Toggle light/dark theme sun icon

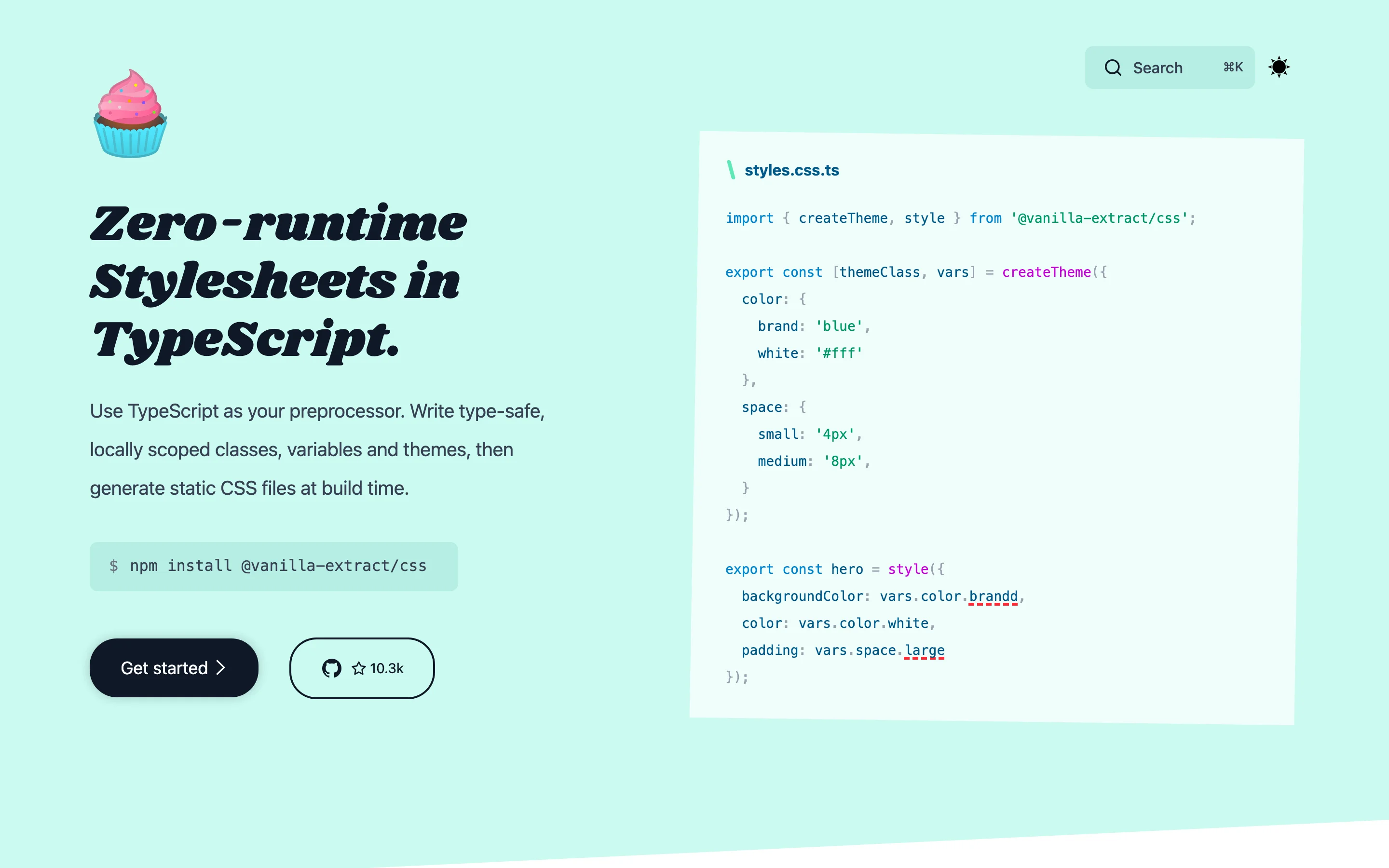pos(1279,67)
